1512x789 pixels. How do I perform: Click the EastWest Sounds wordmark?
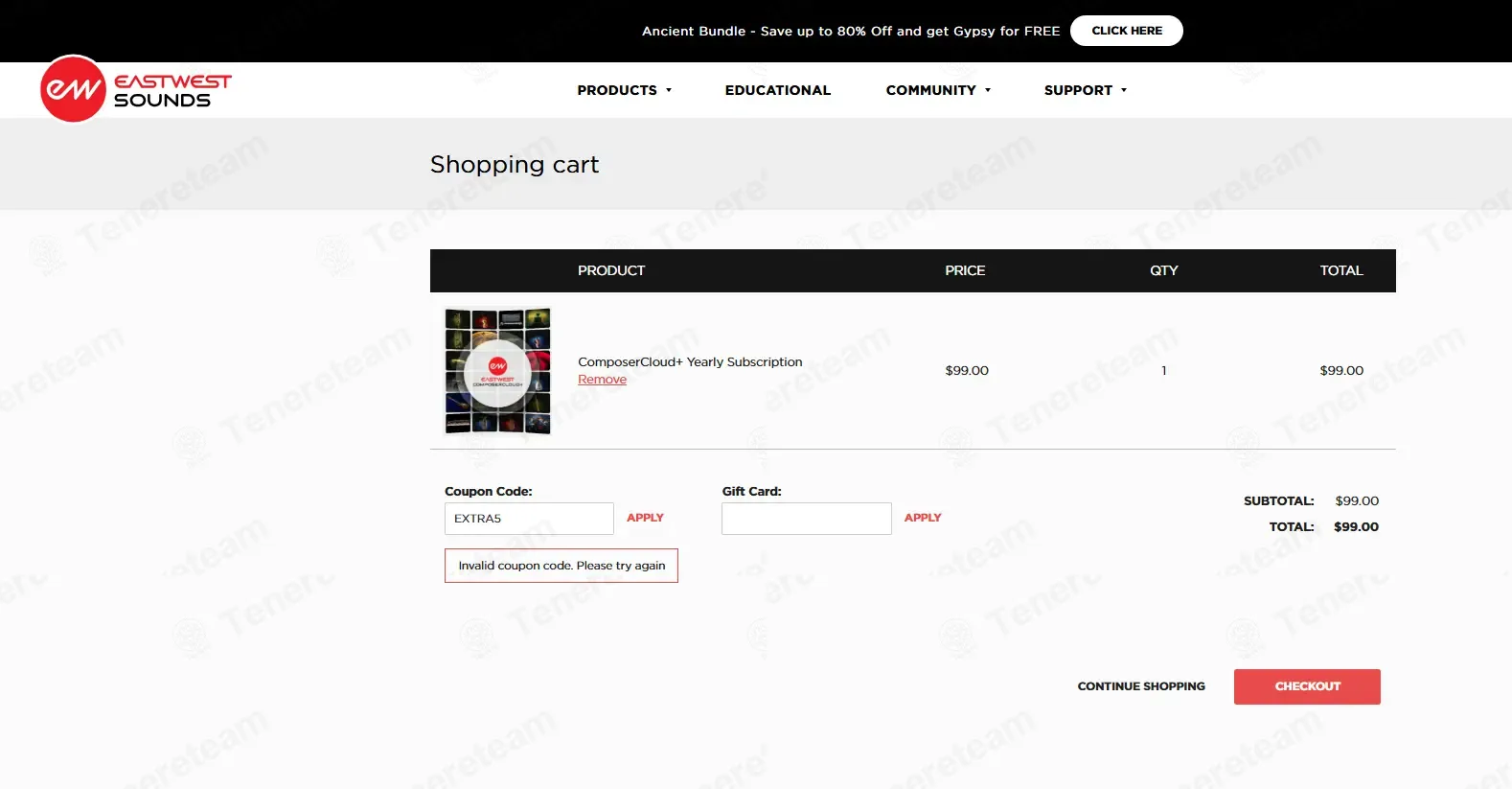(172, 90)
